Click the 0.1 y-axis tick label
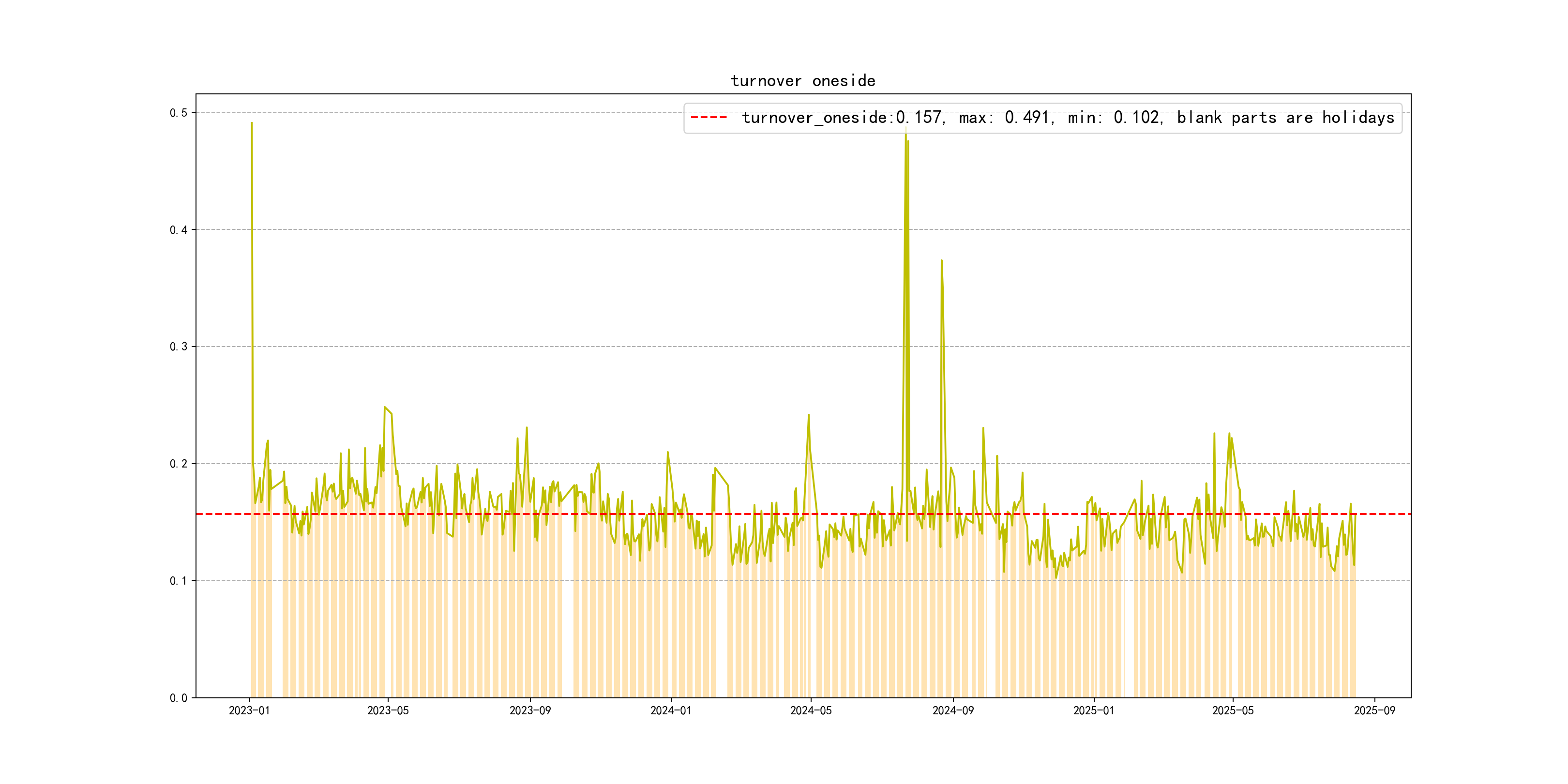1568x784 pixels. [x=179, y=581]
